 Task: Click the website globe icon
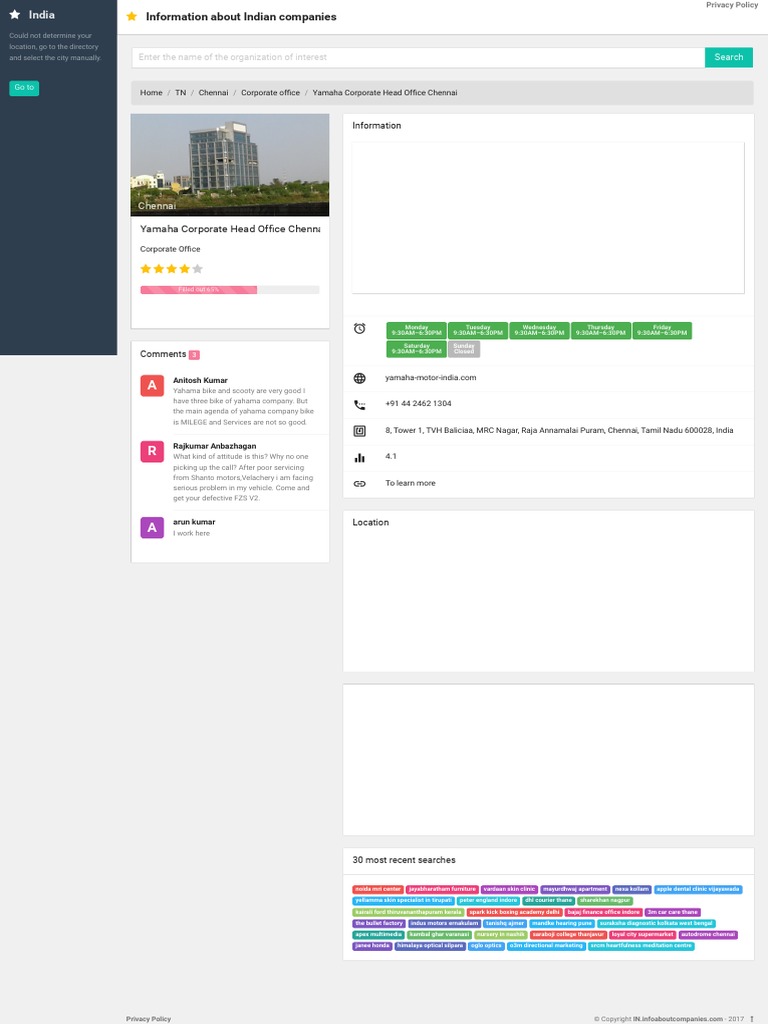click(359, 378)
